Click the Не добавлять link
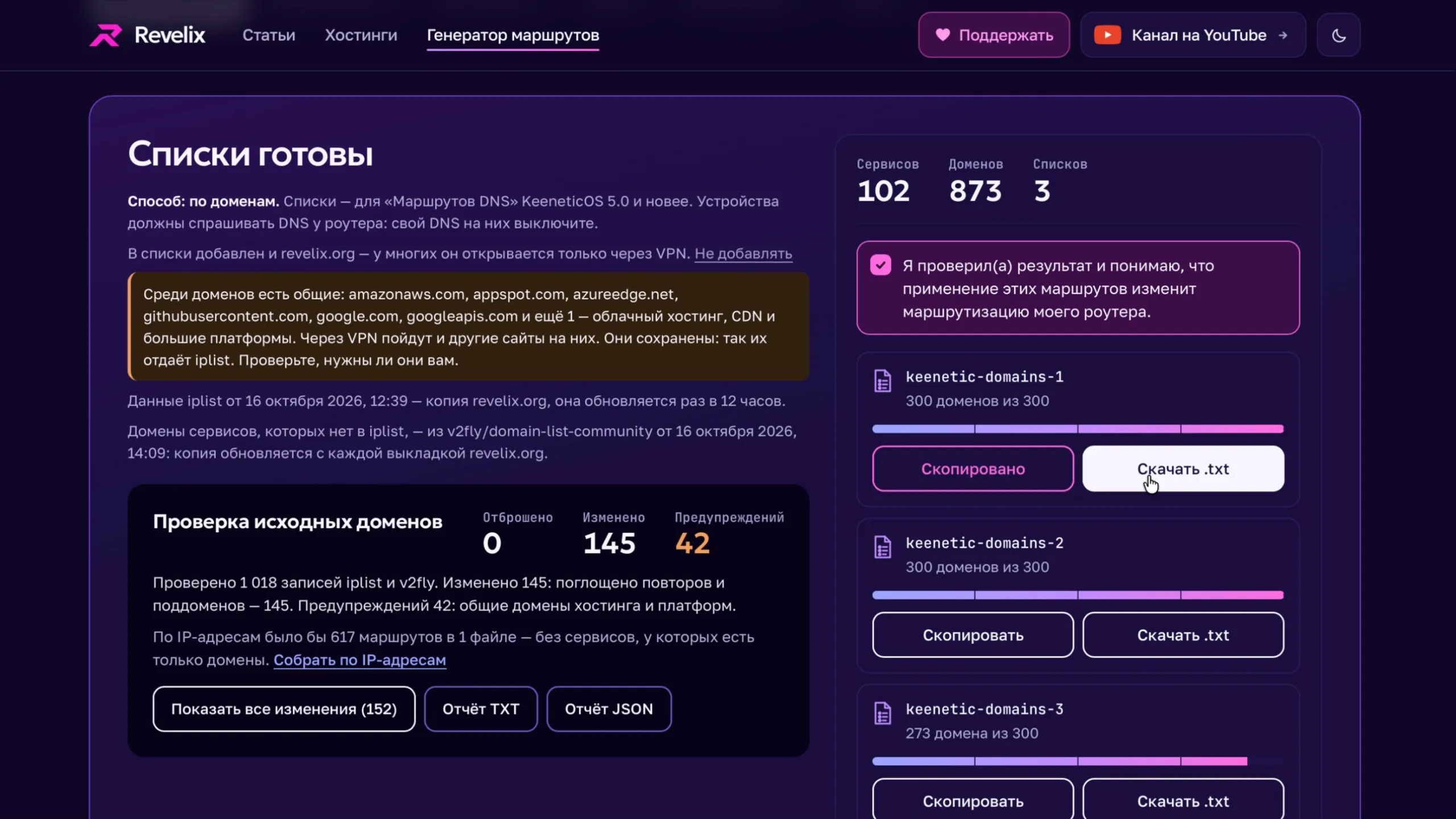This screenshot has height=819, width=1456. click(743, 254)
